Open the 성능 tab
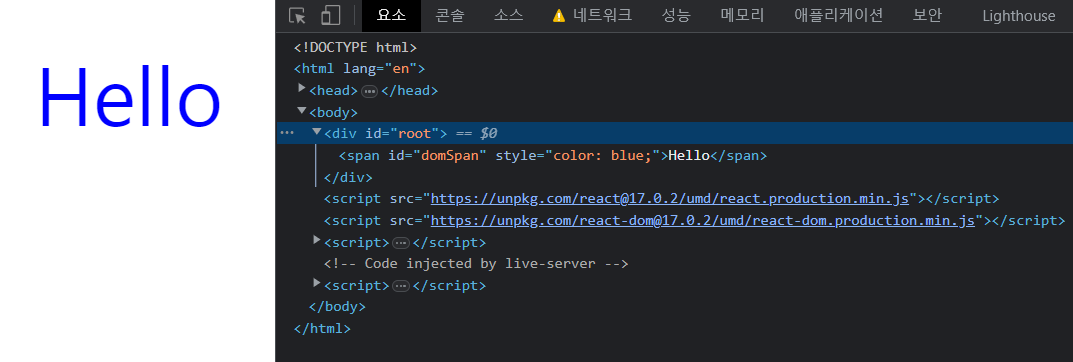The height and width of the screenshot is (362, 1073). click(676, 16)
